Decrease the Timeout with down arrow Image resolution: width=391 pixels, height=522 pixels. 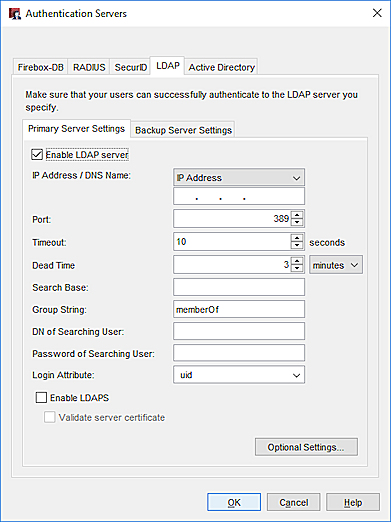297,246
